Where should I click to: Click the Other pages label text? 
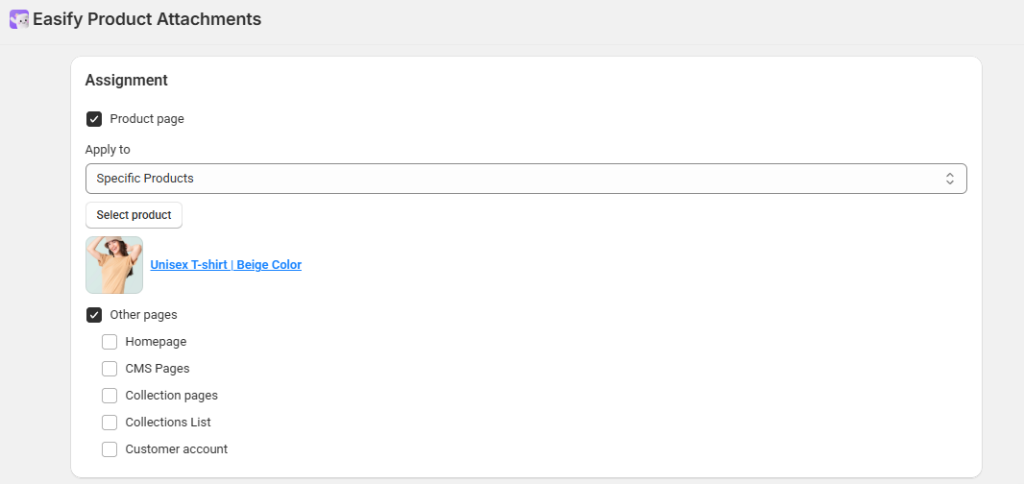tap(144, 315)
